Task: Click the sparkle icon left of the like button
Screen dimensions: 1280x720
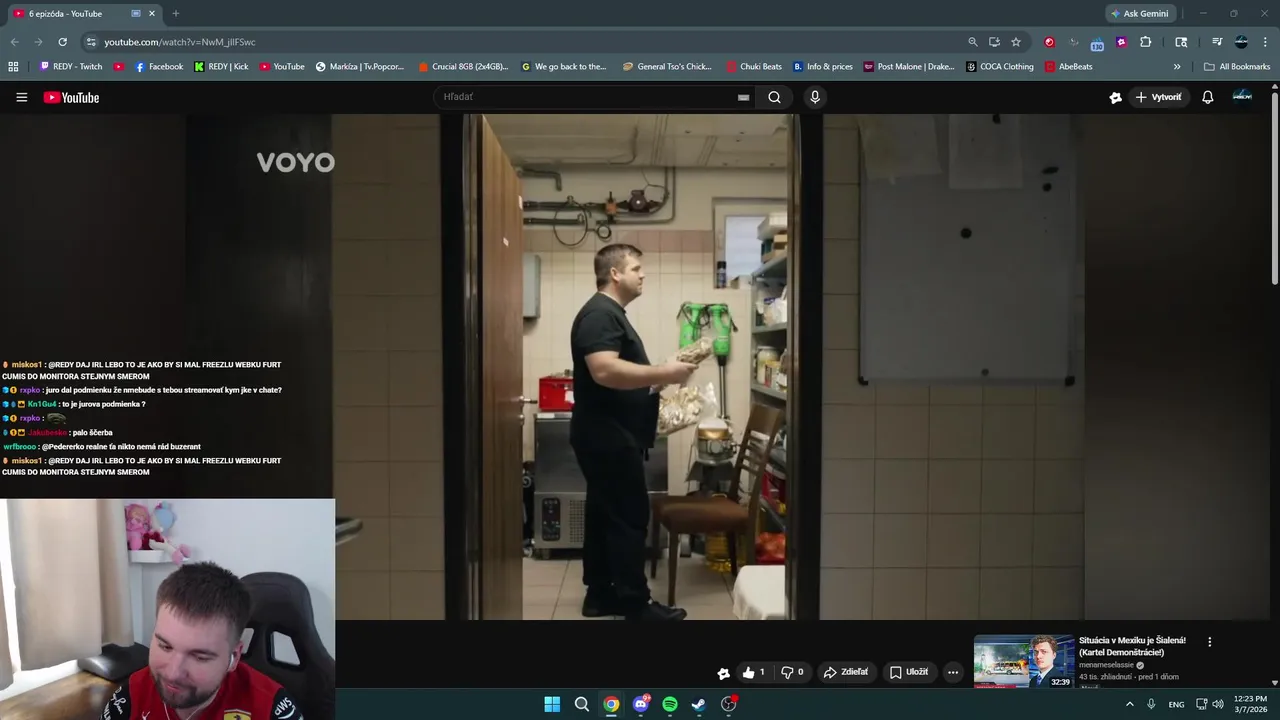Action: [723, 673]
